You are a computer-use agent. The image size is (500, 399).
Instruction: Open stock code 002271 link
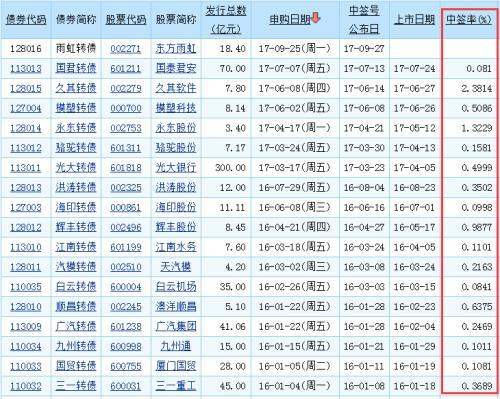pyautogui.click(x=126, y=49)
